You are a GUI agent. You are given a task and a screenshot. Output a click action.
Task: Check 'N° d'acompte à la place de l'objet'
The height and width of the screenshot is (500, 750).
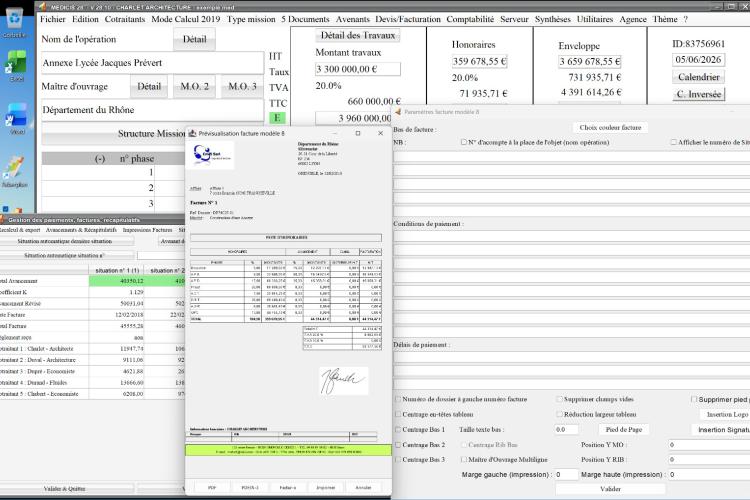tap(463, 142)
